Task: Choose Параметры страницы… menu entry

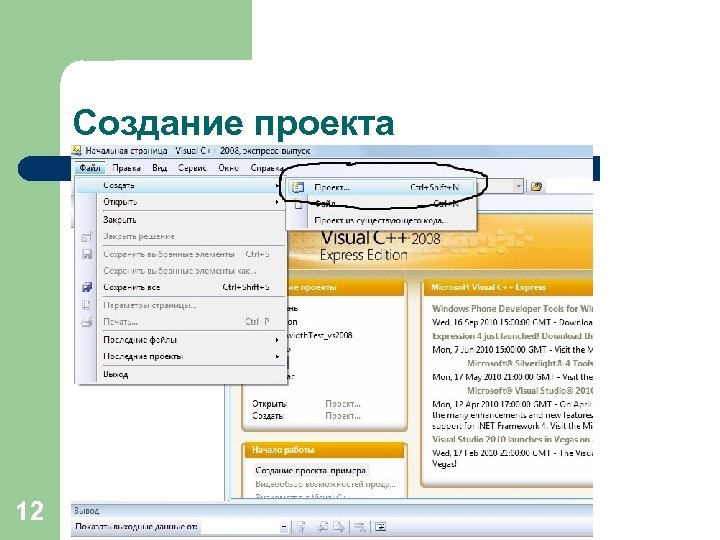Action: 179,305
